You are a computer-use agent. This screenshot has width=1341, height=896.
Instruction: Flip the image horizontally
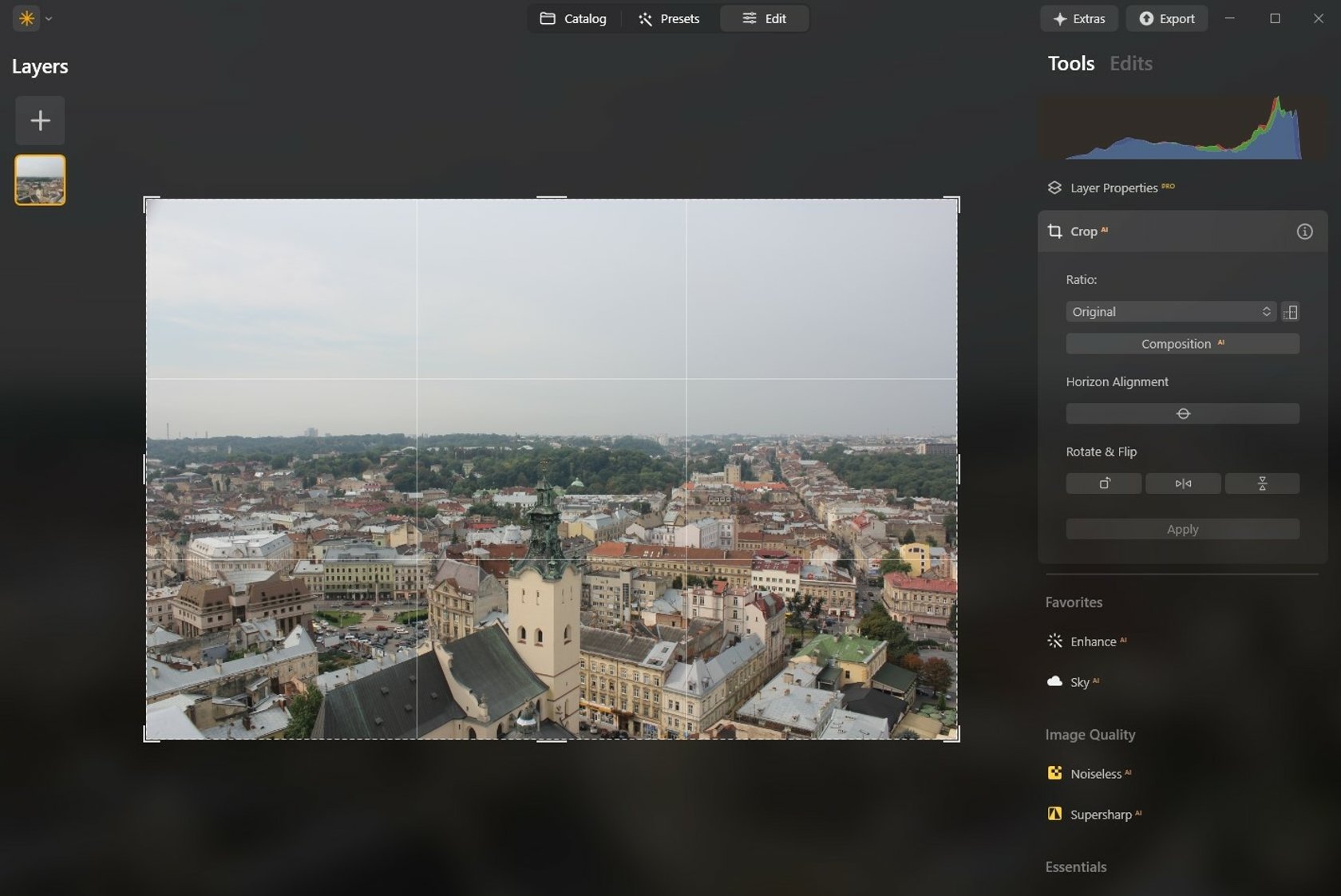pyautogui.click(x=1183, y=484)
